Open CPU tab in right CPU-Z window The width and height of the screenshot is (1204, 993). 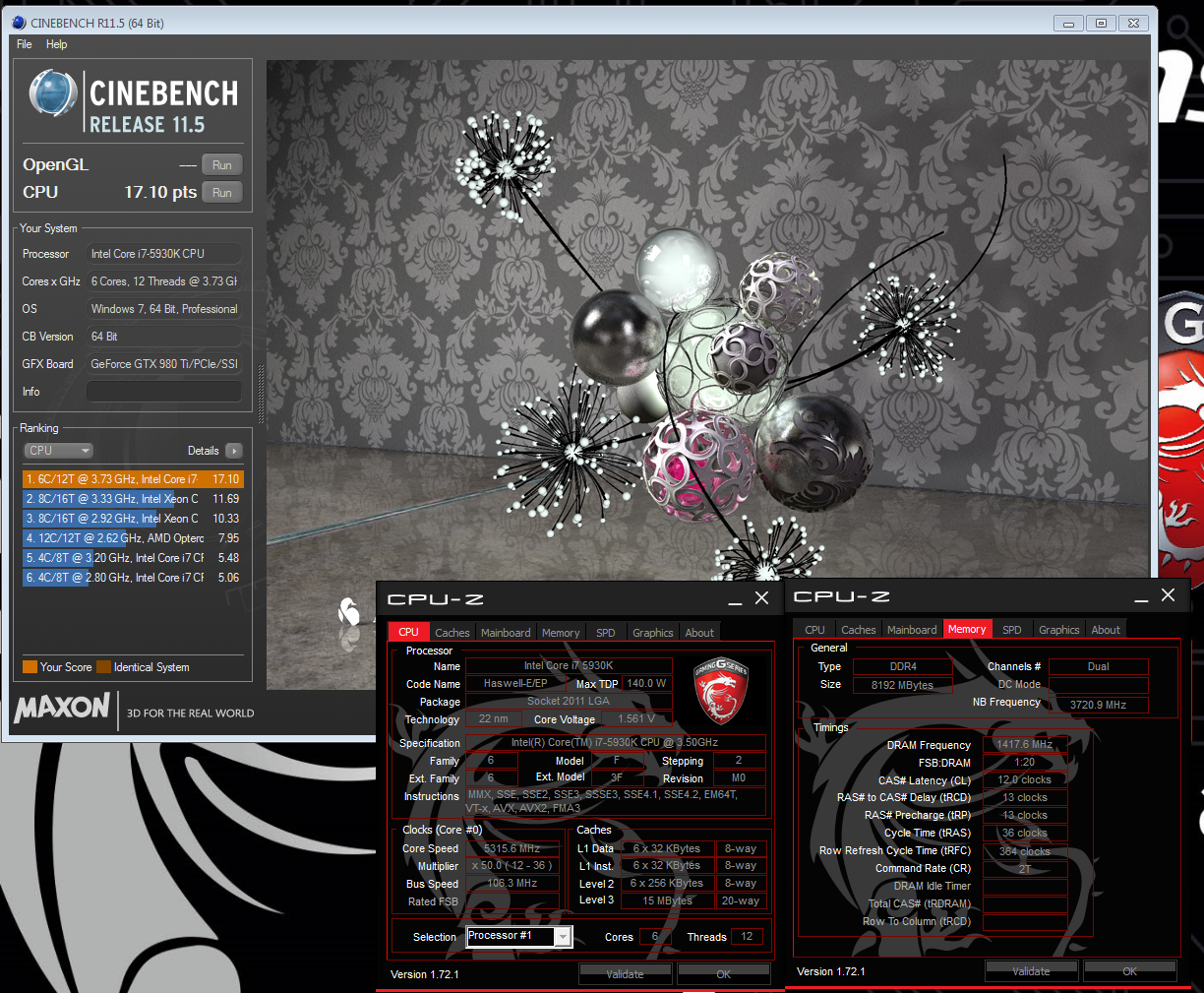coord(814,630)
